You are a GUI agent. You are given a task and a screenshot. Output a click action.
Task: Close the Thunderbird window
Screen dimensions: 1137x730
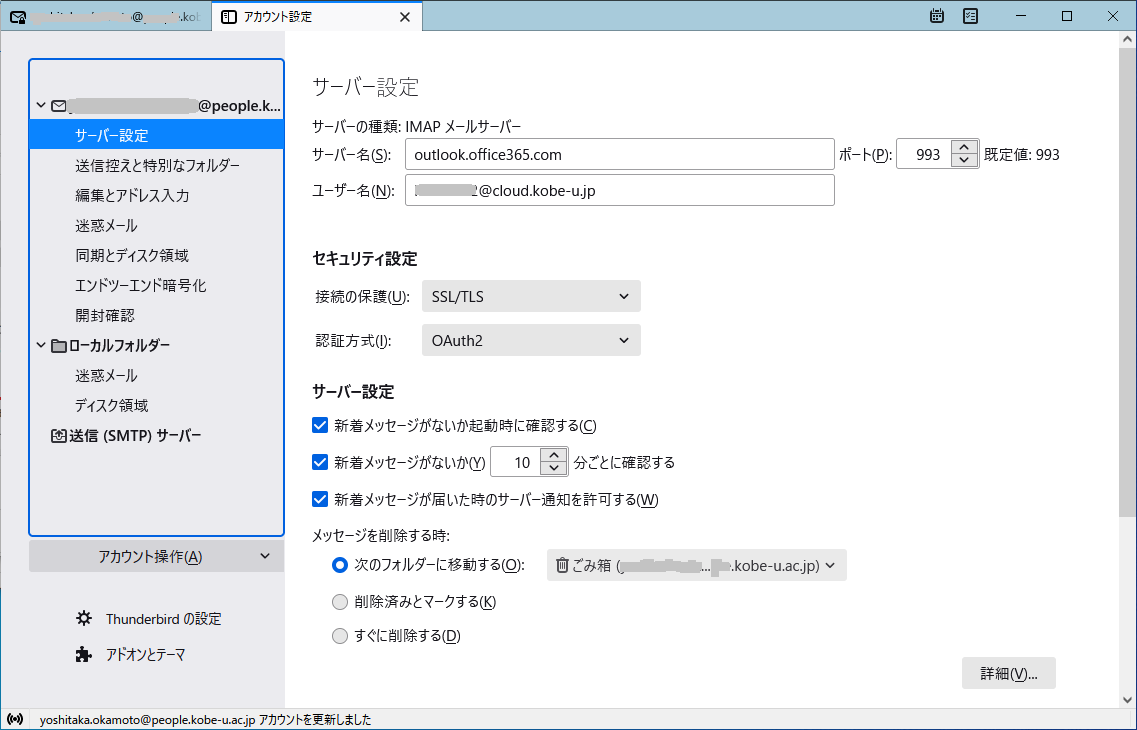coord(1113,16)
